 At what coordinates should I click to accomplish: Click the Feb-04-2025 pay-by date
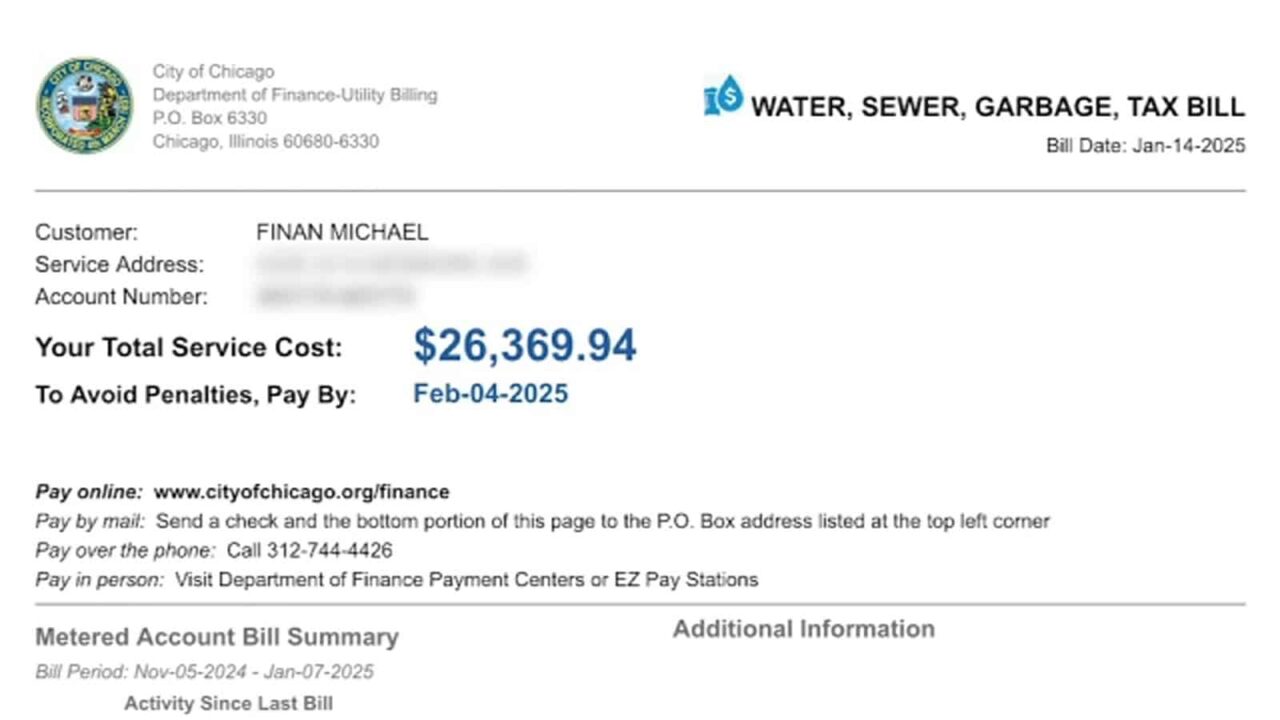click(491, 393)
